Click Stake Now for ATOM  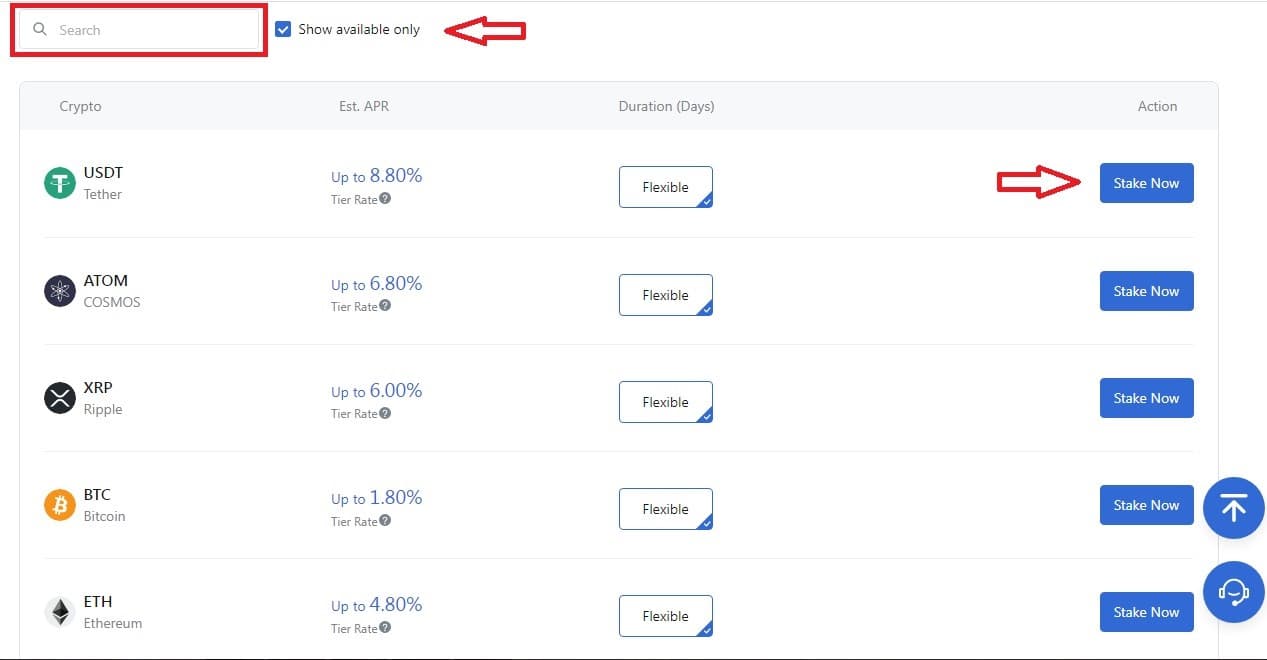[x=1147, y=291]
